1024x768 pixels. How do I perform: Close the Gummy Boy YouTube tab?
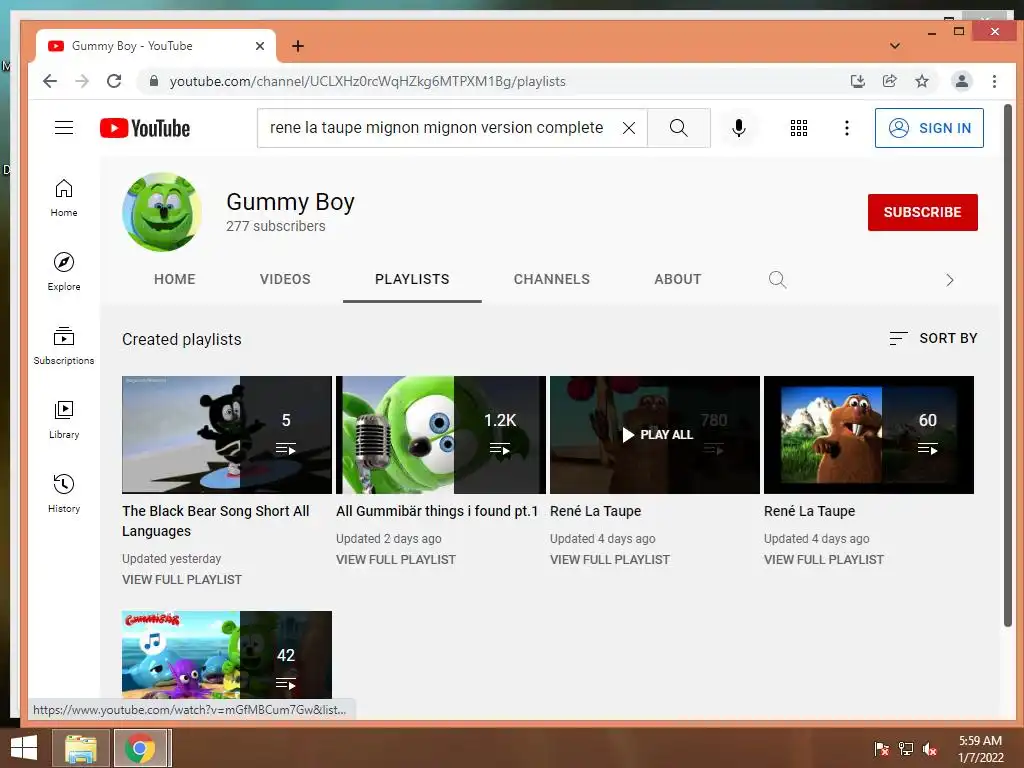(x=259, y=46)
